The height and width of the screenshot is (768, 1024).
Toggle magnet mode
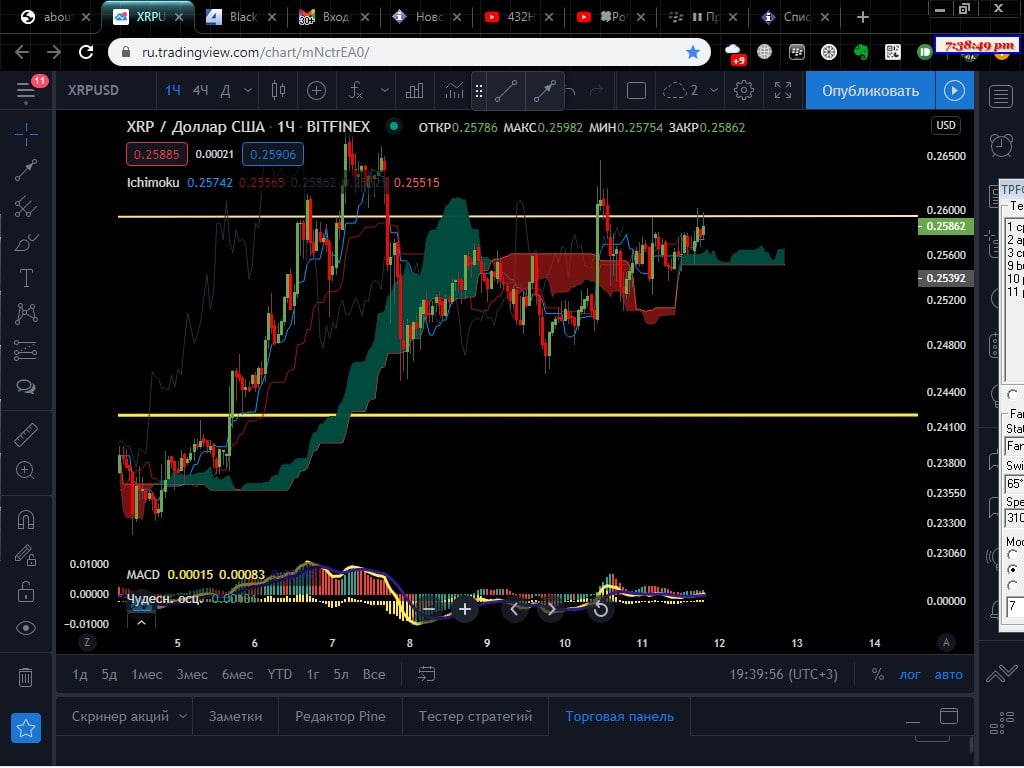pyautogui.click(x=26, y=520)
